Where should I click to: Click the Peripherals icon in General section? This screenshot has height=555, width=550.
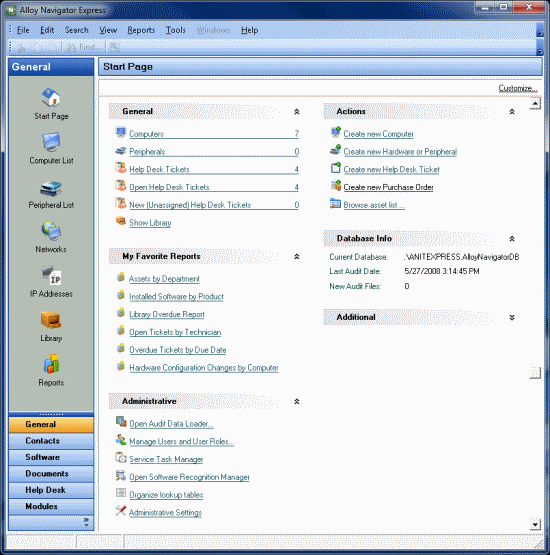[121, 151]
